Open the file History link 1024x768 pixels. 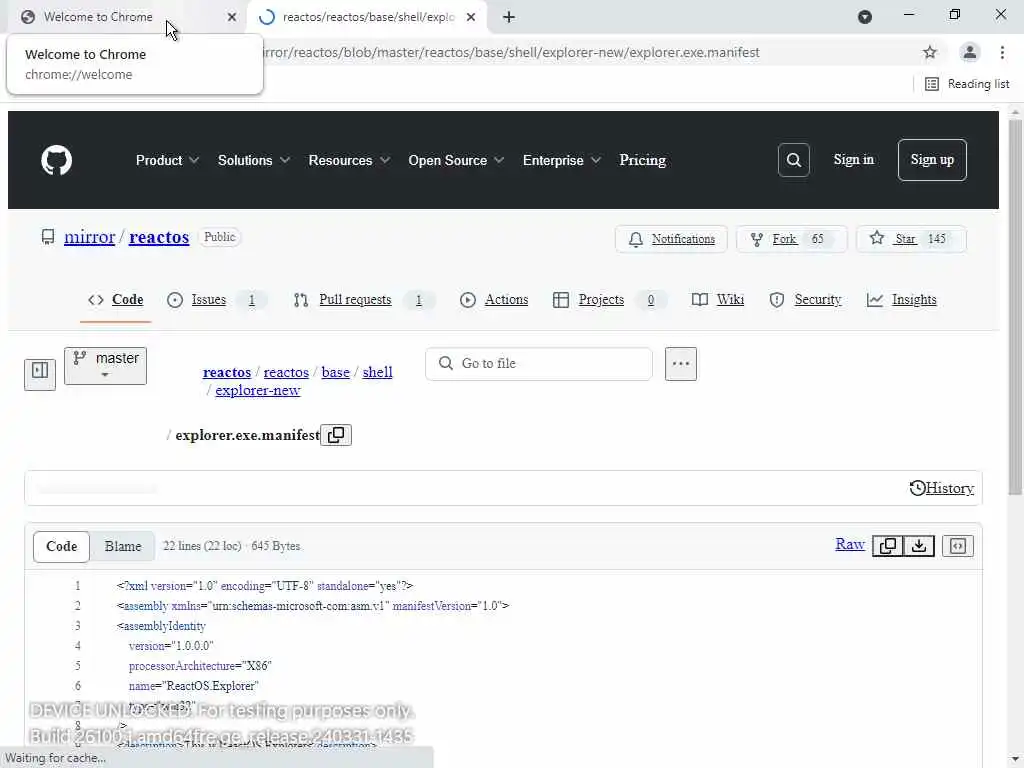pos(942,488)
